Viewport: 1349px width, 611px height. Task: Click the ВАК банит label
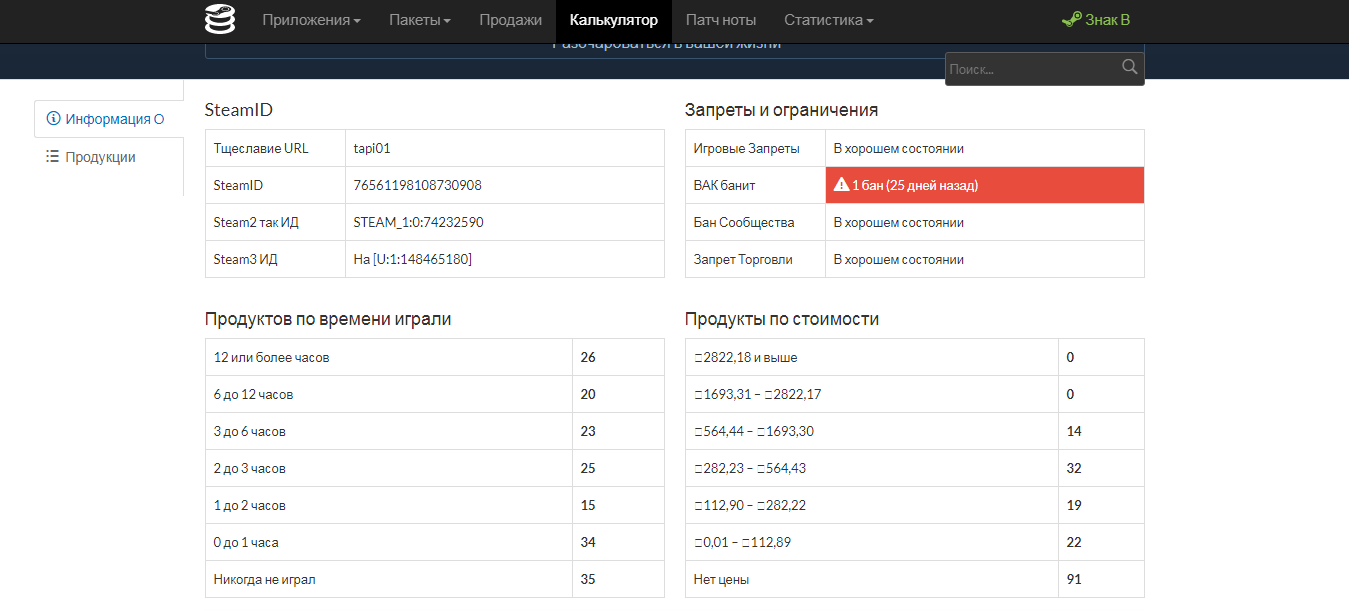tap(725, 185)
